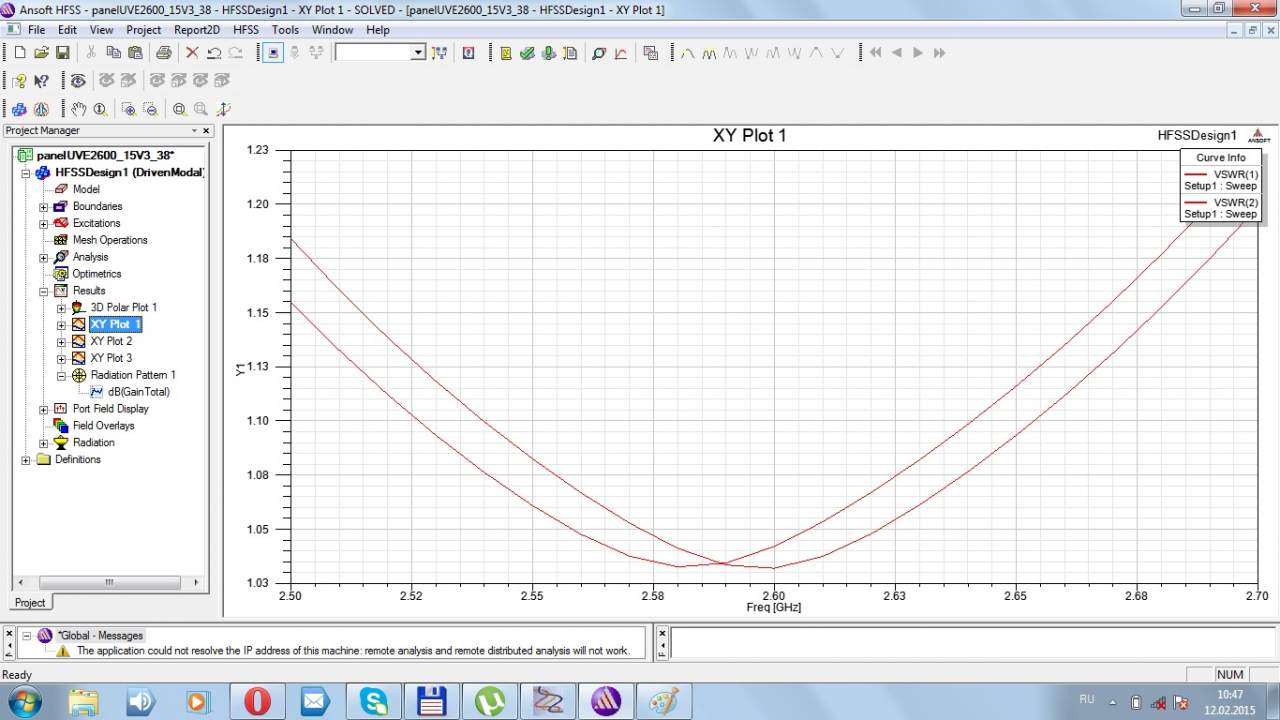Open the Opera browser from taskbar
The width and height of the screenshot is (1280, 720).
(257, 701)
